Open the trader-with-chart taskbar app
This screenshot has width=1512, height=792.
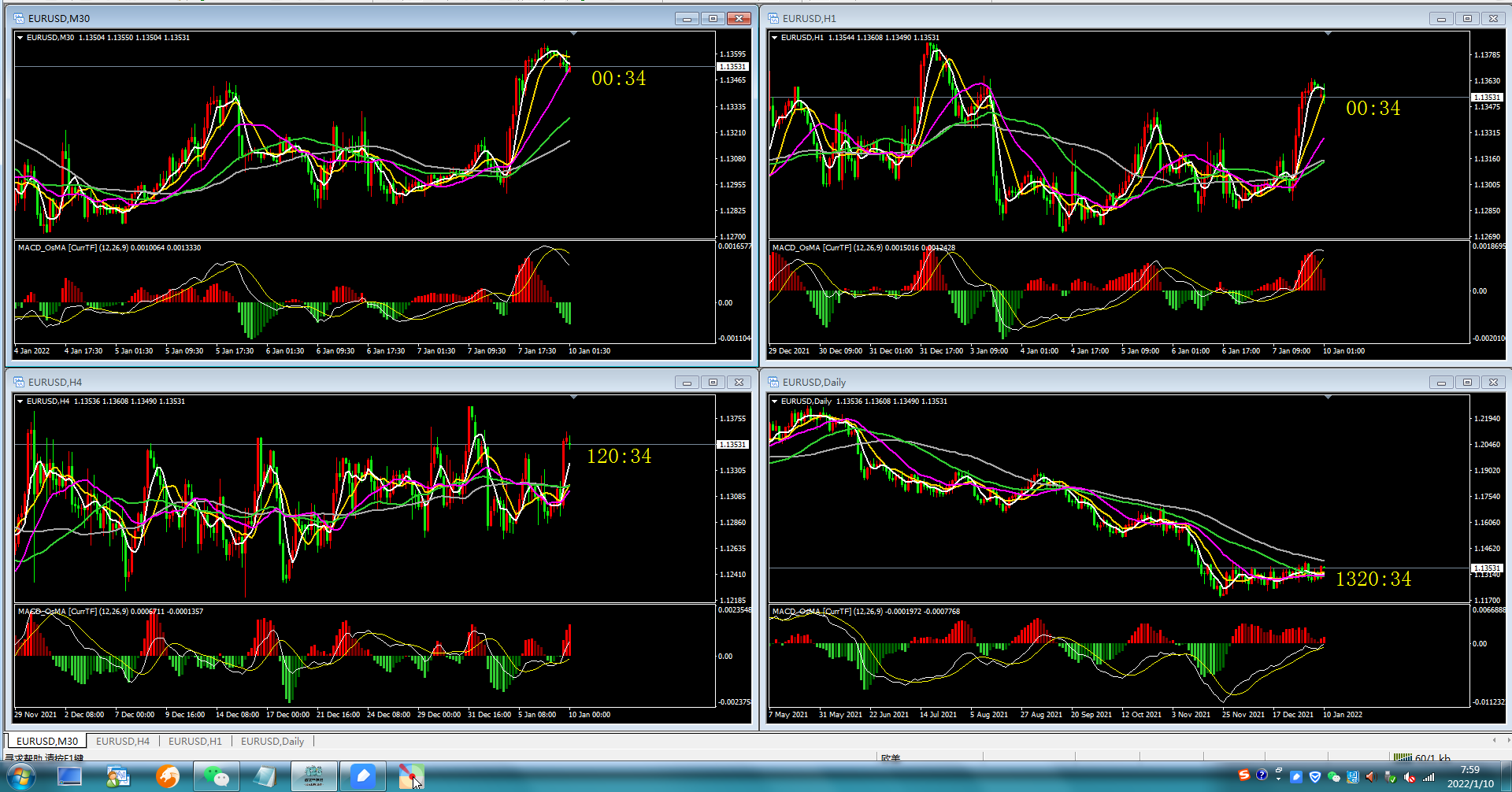(118, 777)
